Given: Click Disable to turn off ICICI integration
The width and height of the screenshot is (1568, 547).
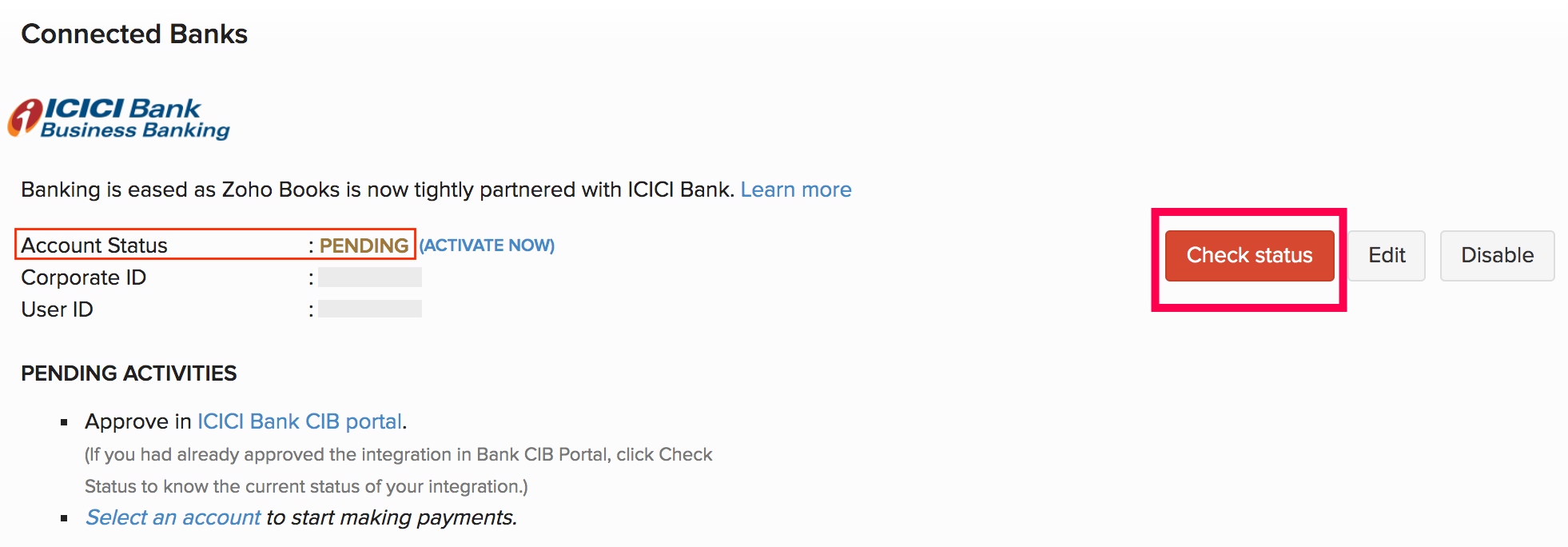Looking at the screenshot, I should tap(1497, 256).
